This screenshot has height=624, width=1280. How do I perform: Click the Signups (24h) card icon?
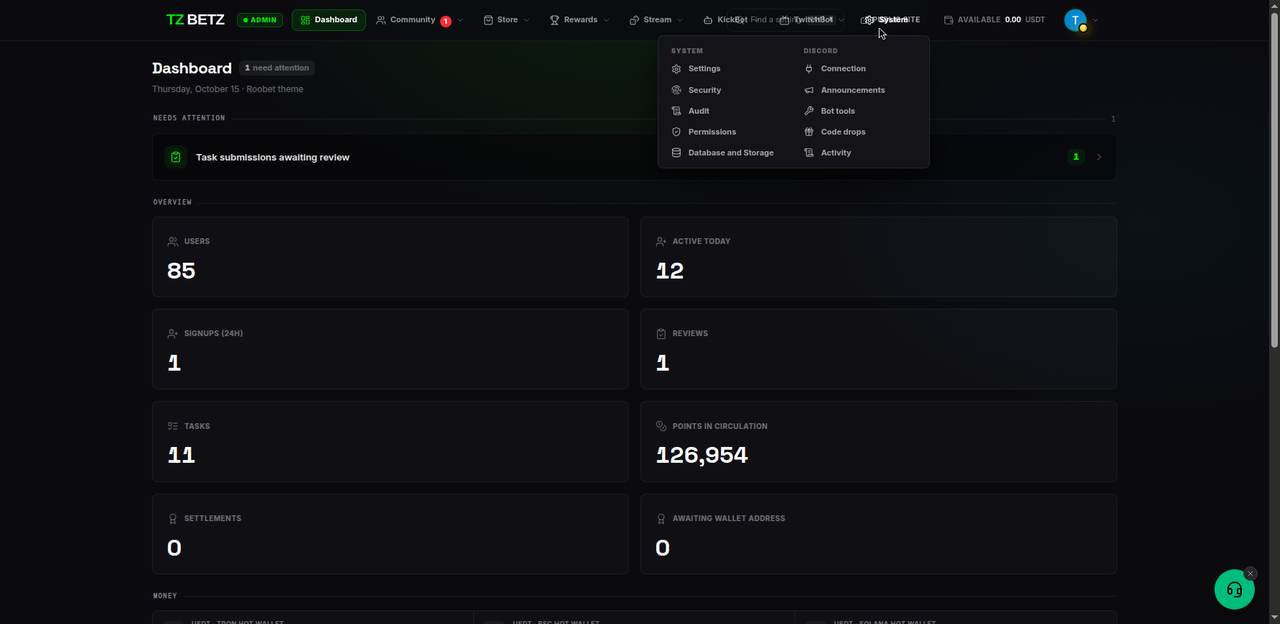[x=173, y=333]
